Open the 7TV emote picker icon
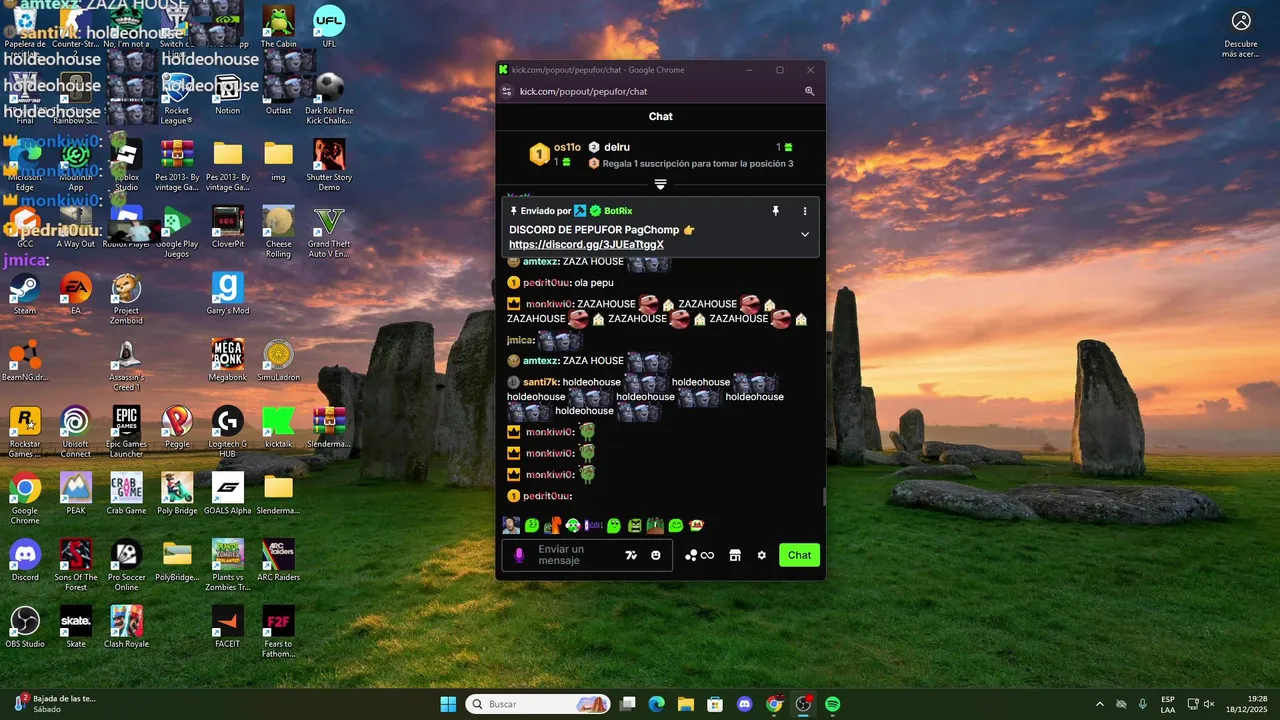Screen dimensions: 1280x720 tap(631, 555)
